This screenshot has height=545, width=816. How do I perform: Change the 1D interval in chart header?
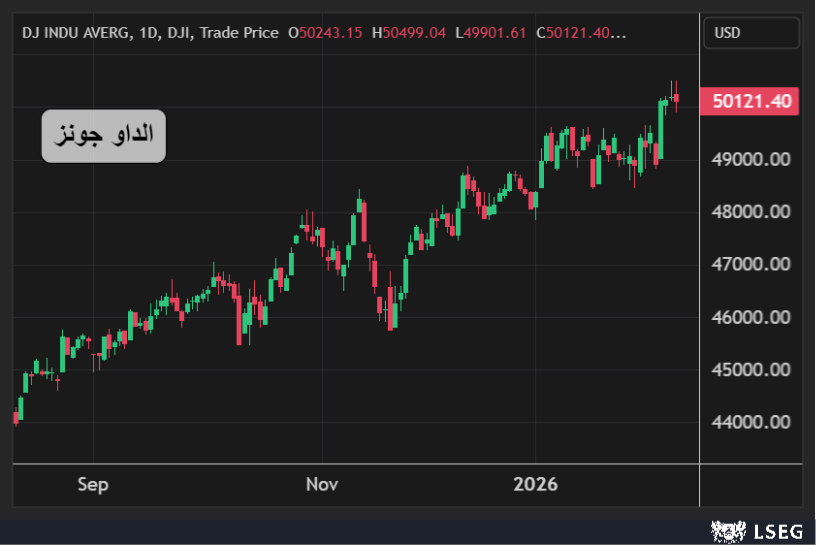point(149,33)
